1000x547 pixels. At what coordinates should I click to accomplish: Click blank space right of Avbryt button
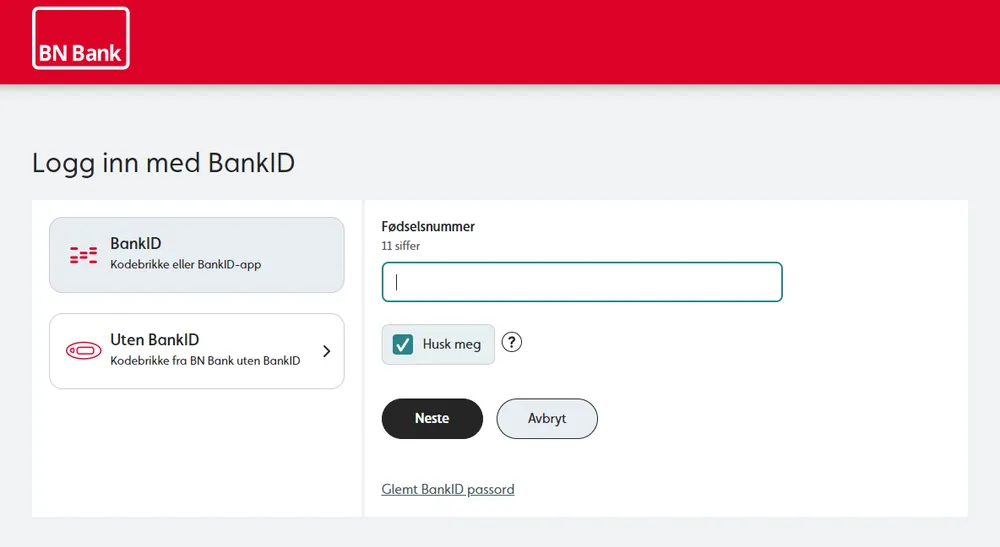click(780, 419)
